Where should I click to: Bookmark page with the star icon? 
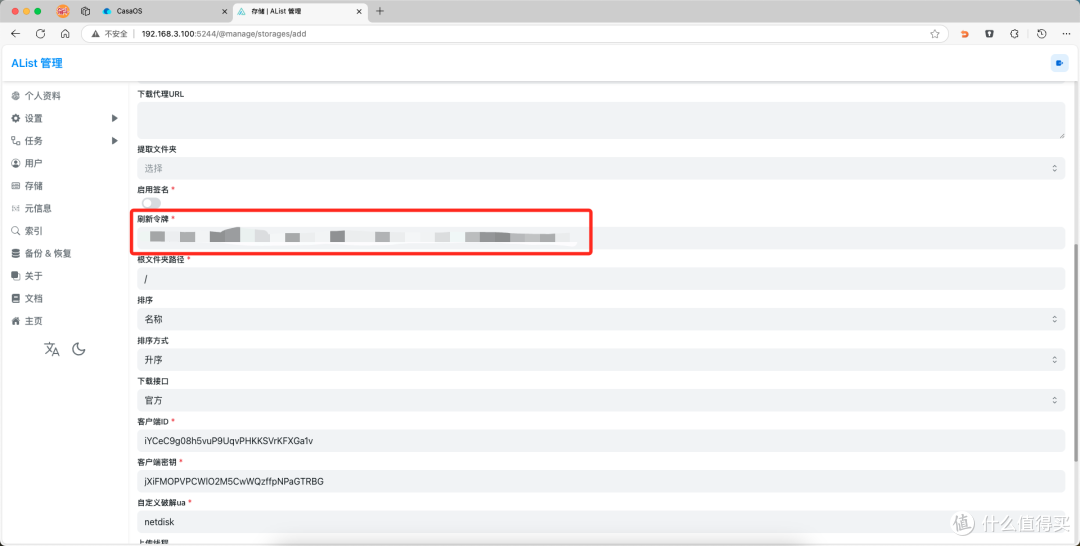pos(935,34)
